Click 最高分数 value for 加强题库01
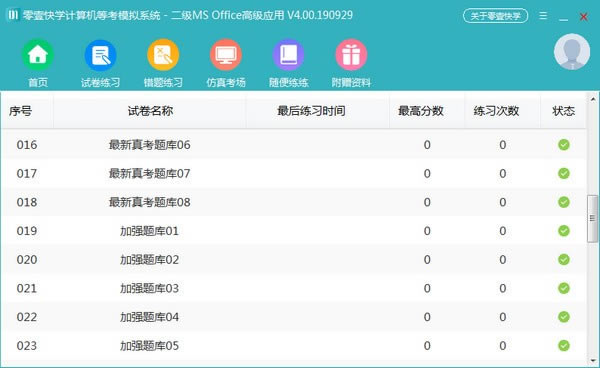 coord(427,231)
